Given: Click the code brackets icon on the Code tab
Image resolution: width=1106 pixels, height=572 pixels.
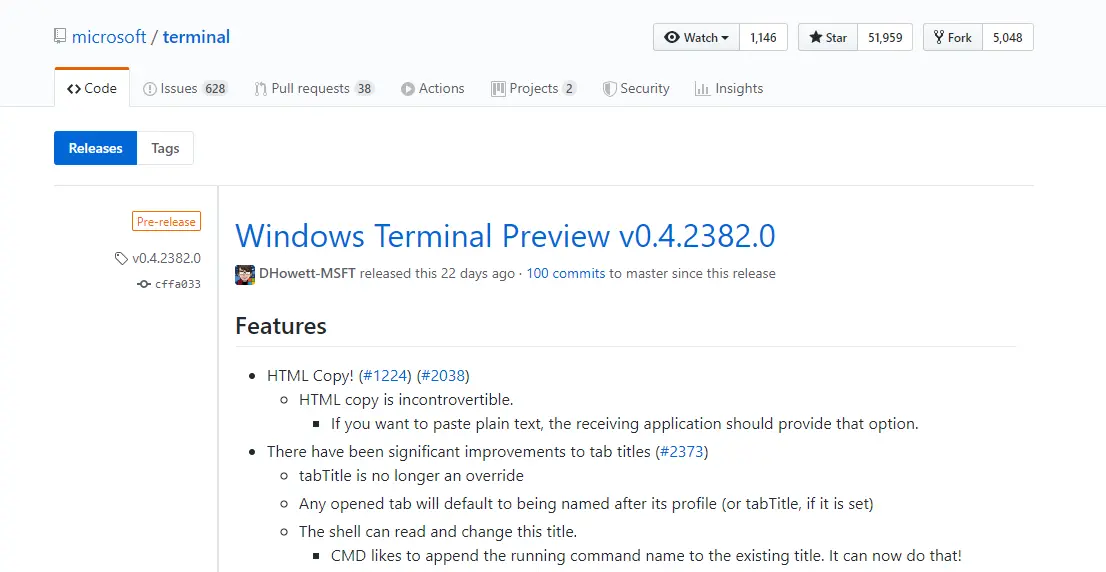Looking at the screenshot, I should pyautogui.click(x=74, y=89).
